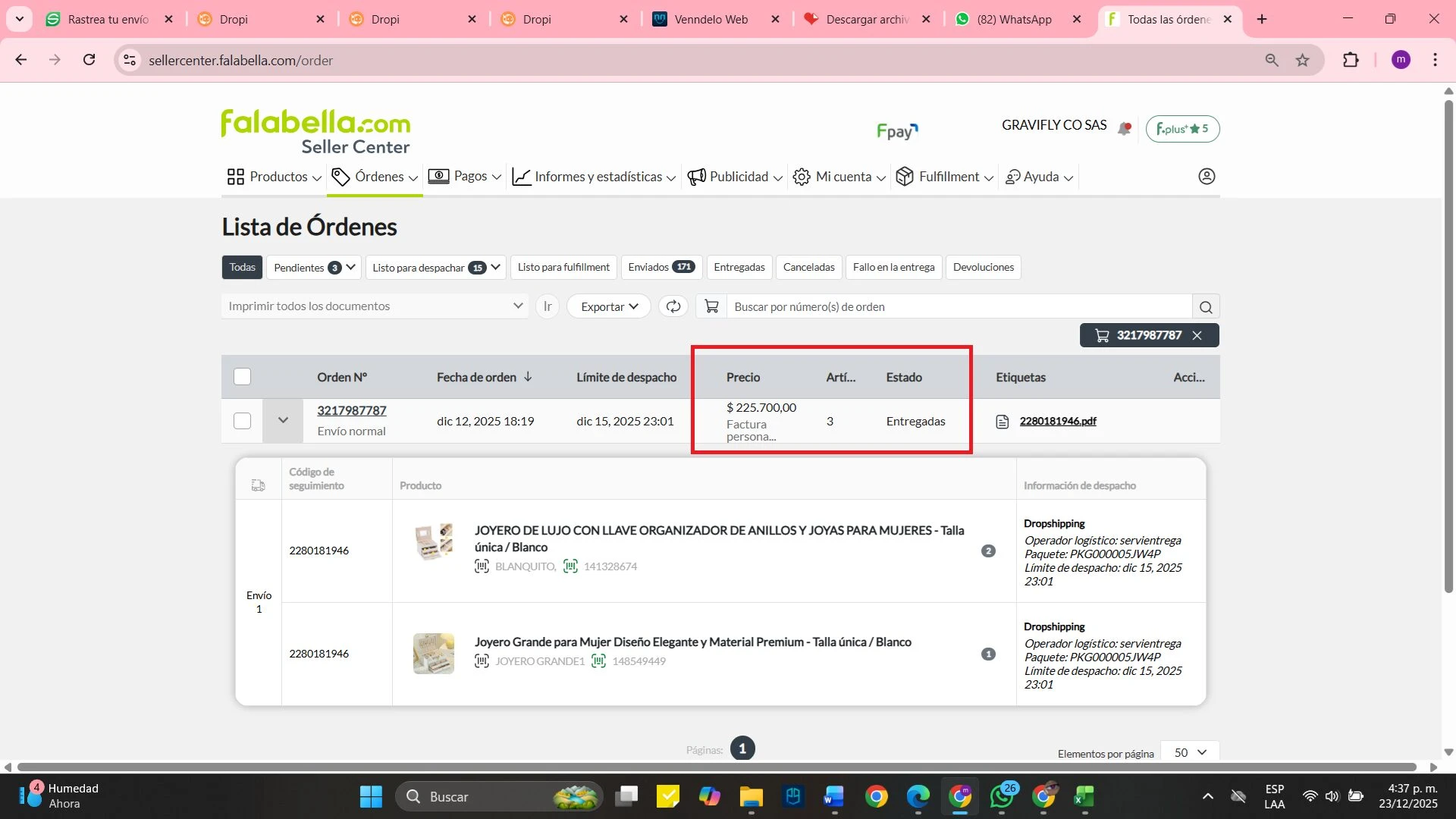Screen dimensions: 1456x819
Task: Collapse the order 3217987787 row details
Action: coord(283,420)
